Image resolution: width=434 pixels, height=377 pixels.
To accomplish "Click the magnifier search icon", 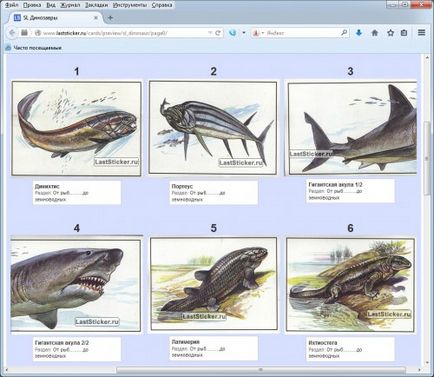I will click(344, 33).
